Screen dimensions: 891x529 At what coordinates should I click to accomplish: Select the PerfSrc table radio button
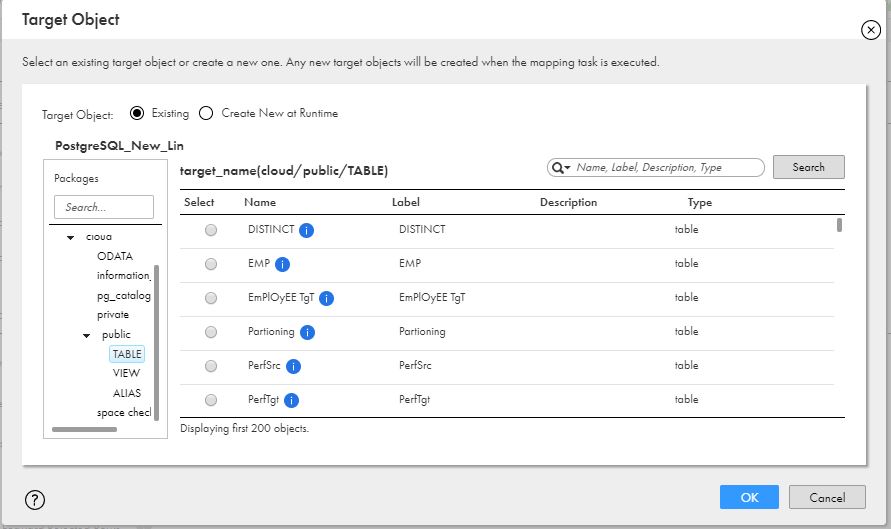point(211,366)
